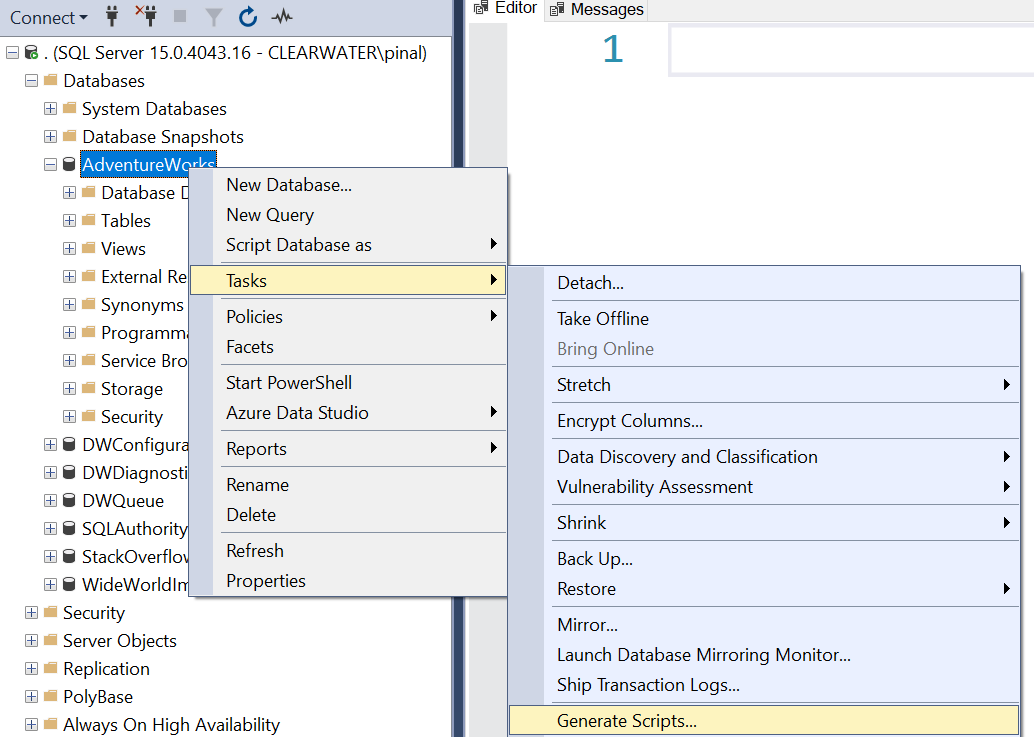The width and height of the screenshot is (1034, 737).
Task: Click the System Databases folder icon
Action: coord(70,108)
